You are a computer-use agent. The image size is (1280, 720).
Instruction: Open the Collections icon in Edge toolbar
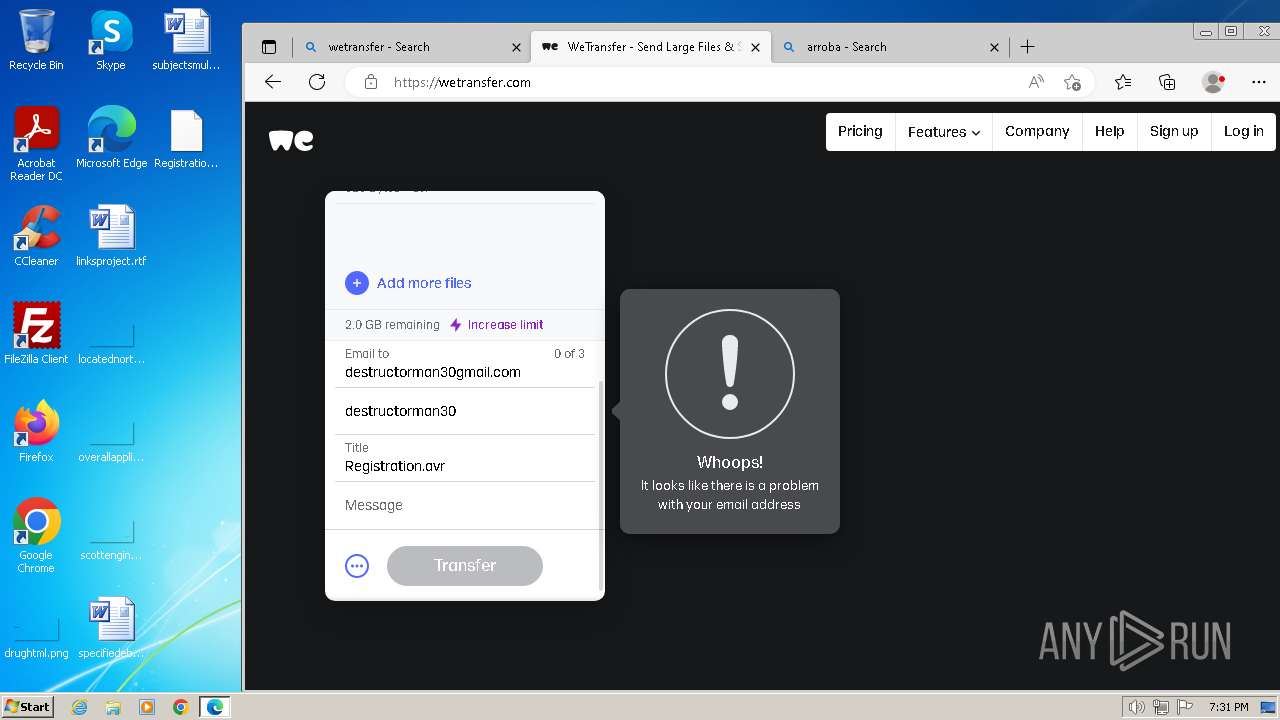click(1167, 82)
